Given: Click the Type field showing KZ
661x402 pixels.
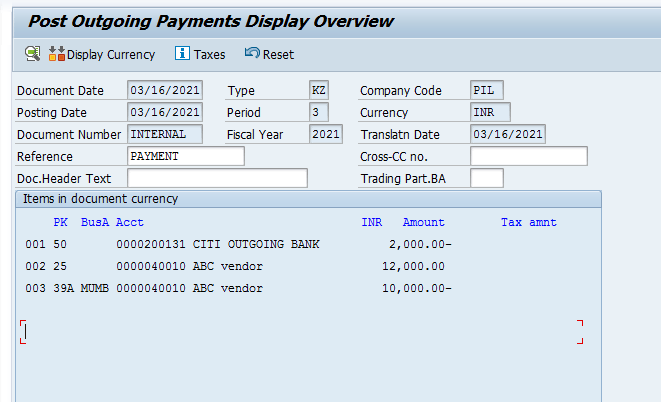Looking at the screenshot, I should point(319,90).
